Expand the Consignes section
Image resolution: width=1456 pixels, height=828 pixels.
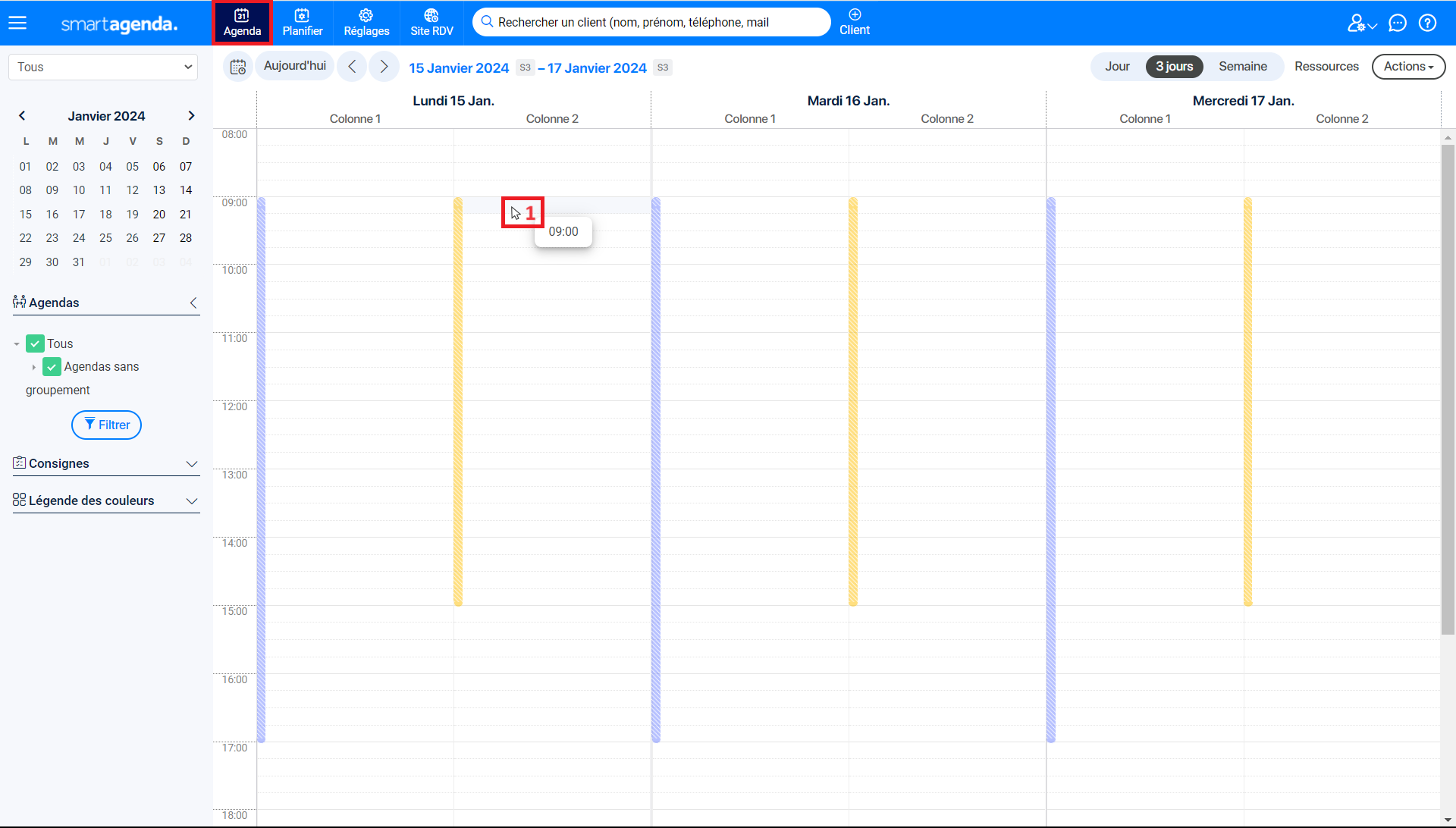pos(192,464)
